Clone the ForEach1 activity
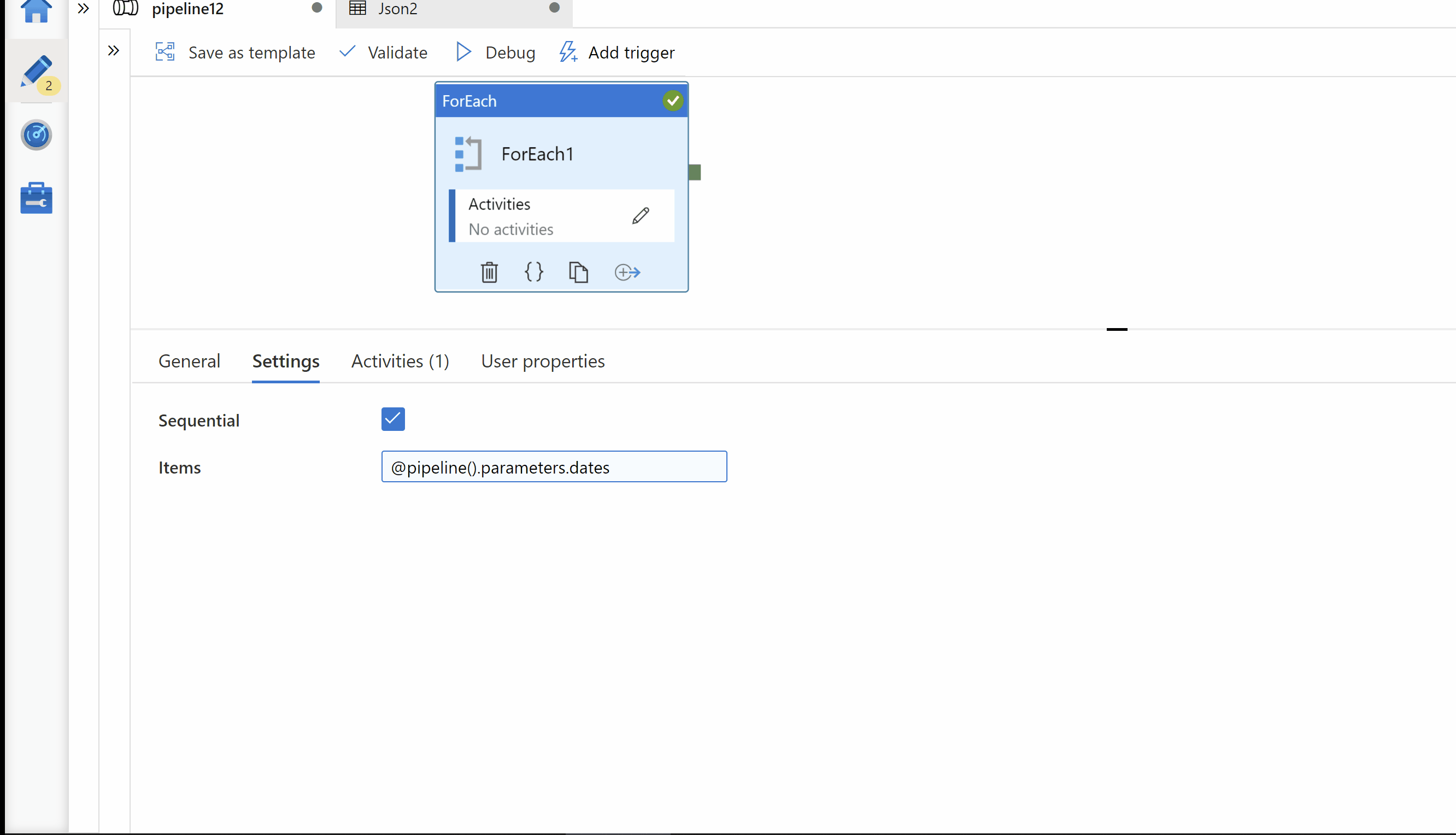 coord(578,272)
